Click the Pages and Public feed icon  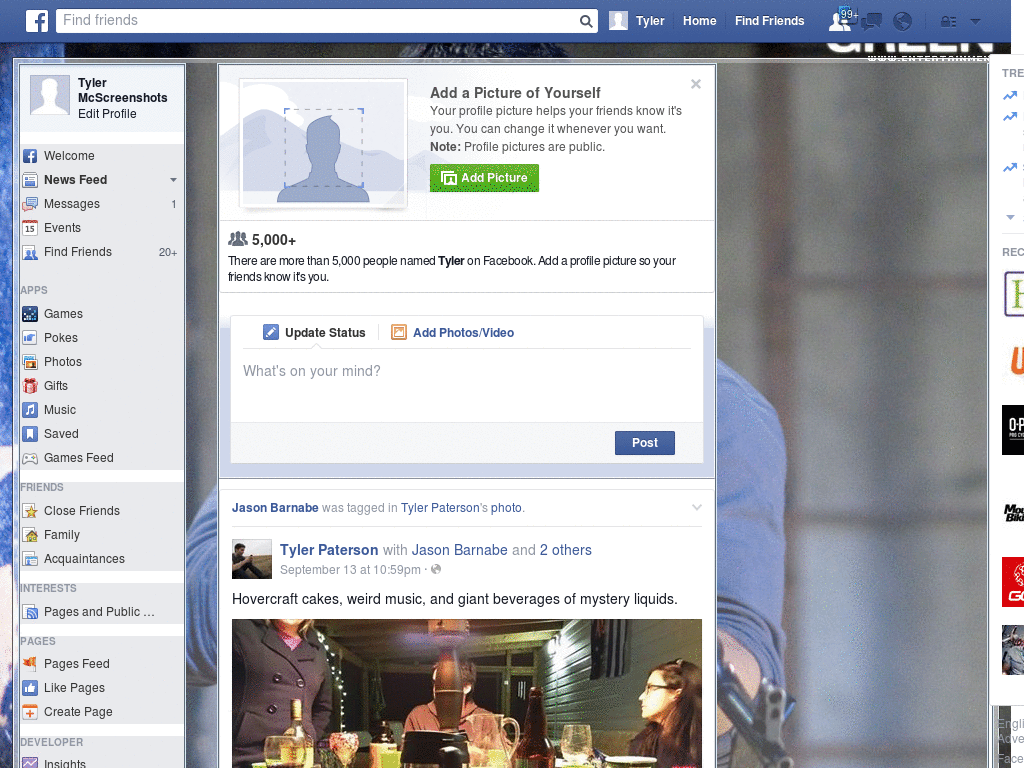coord(30,612)
